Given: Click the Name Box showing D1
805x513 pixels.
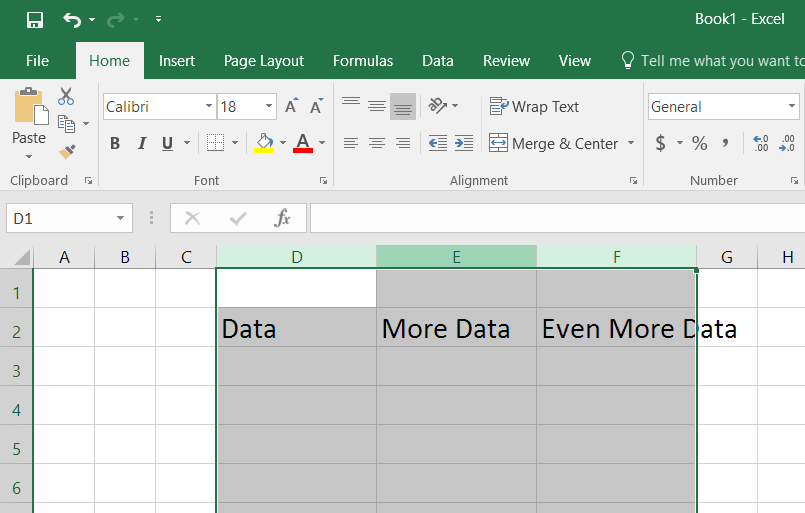Looking at the screenshot, I should (69, 218).
